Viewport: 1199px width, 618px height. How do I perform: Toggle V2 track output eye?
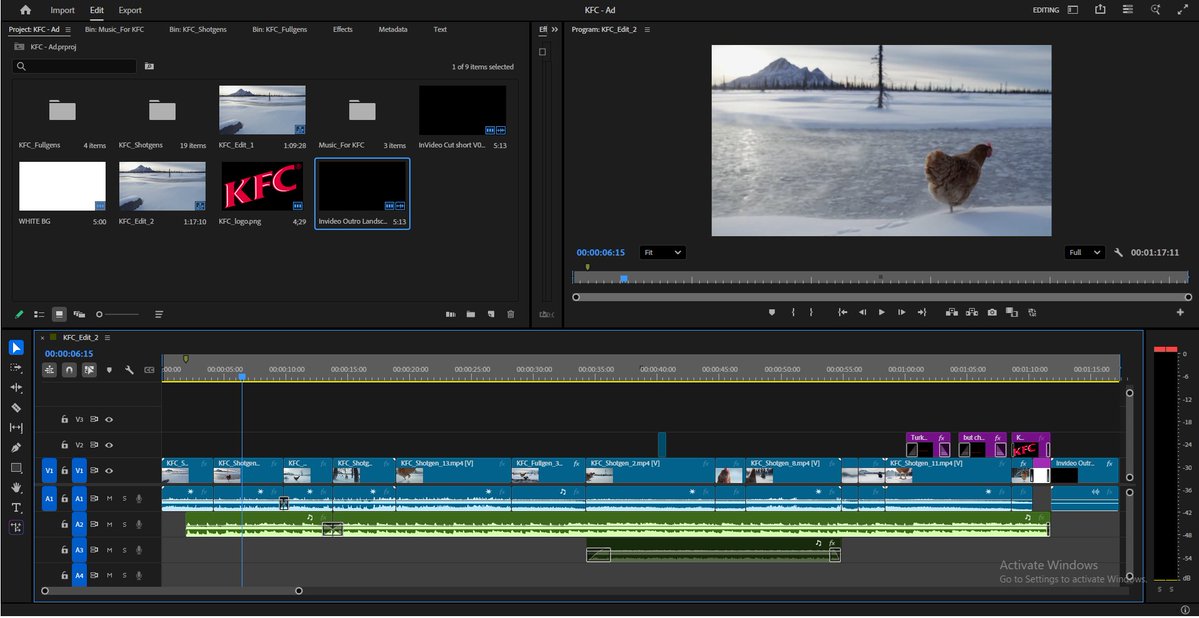click(109, 444)
